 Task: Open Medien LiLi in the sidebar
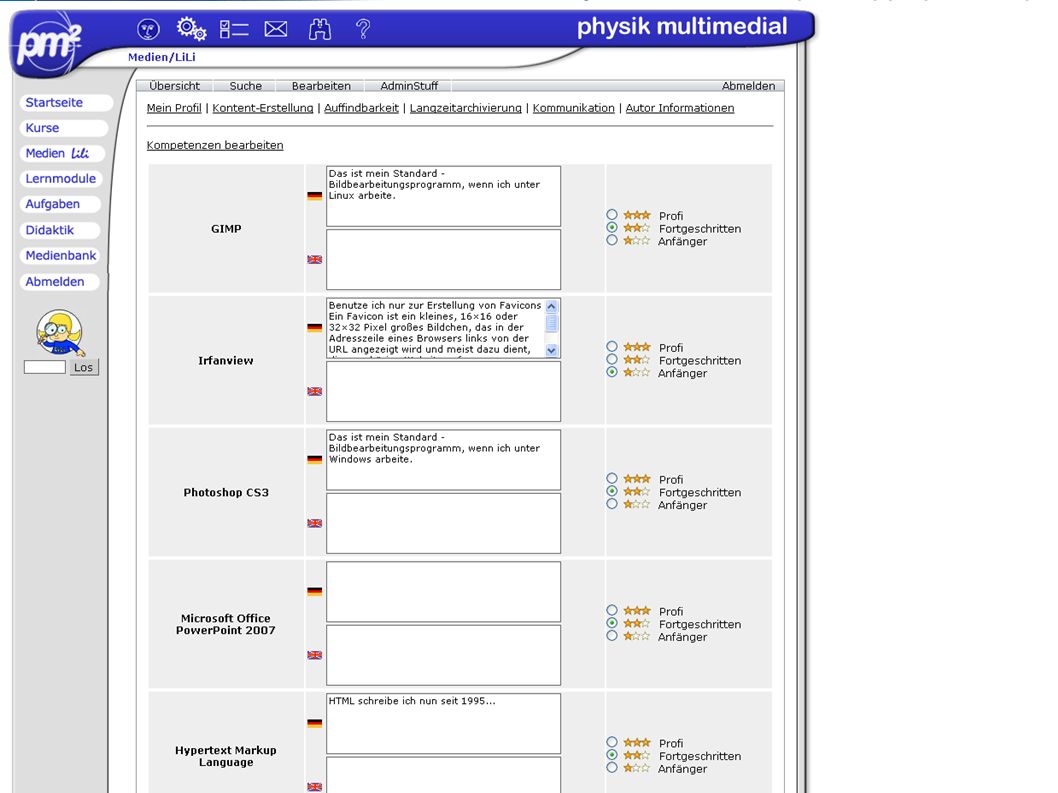(x=63, y=153)
